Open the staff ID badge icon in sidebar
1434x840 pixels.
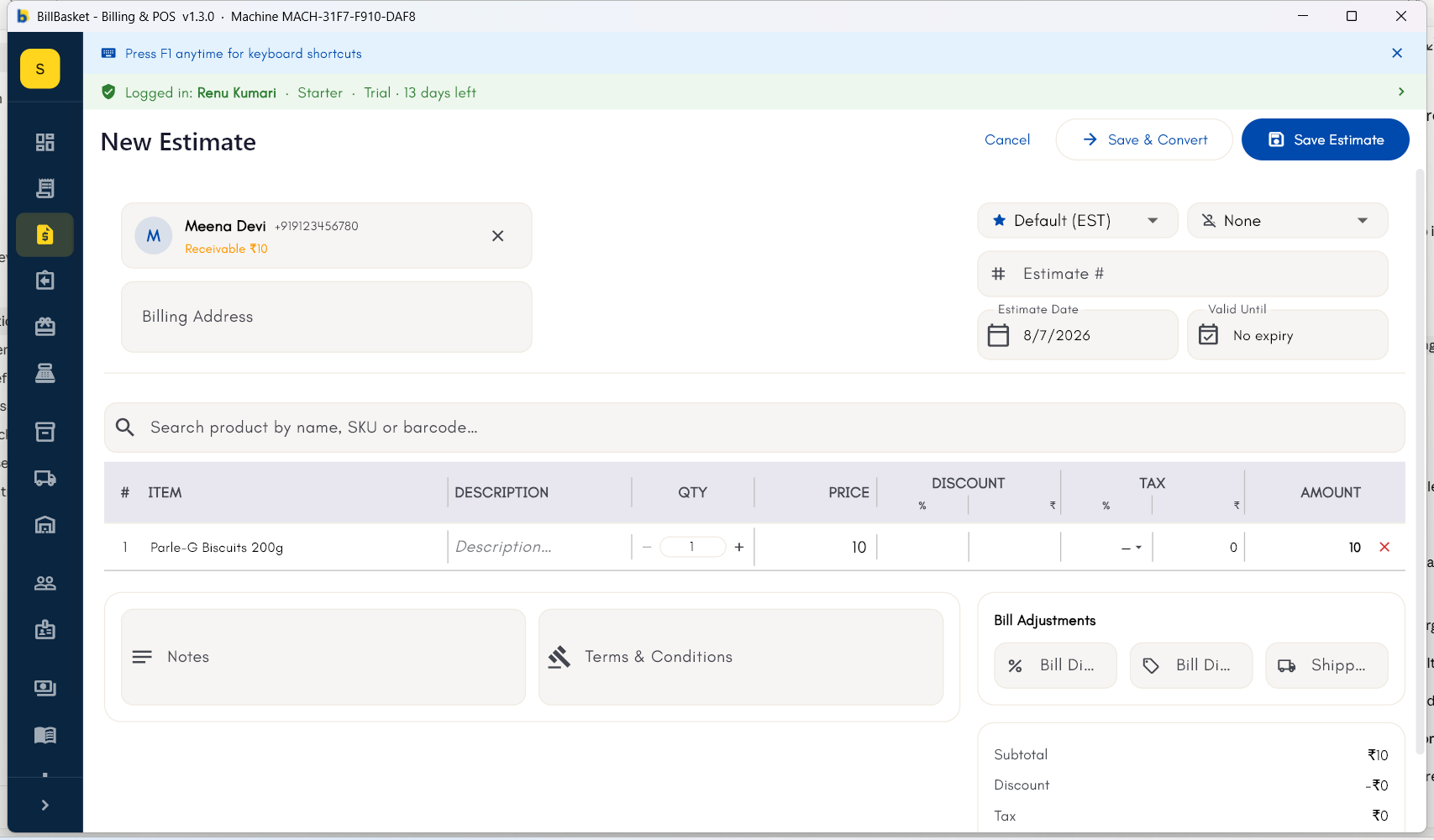click(x=45, y=630)
